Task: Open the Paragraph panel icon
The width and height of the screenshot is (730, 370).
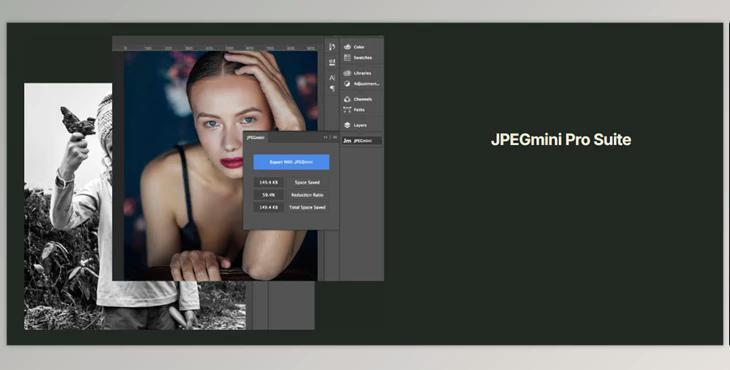Action: [x=332, y=88]
